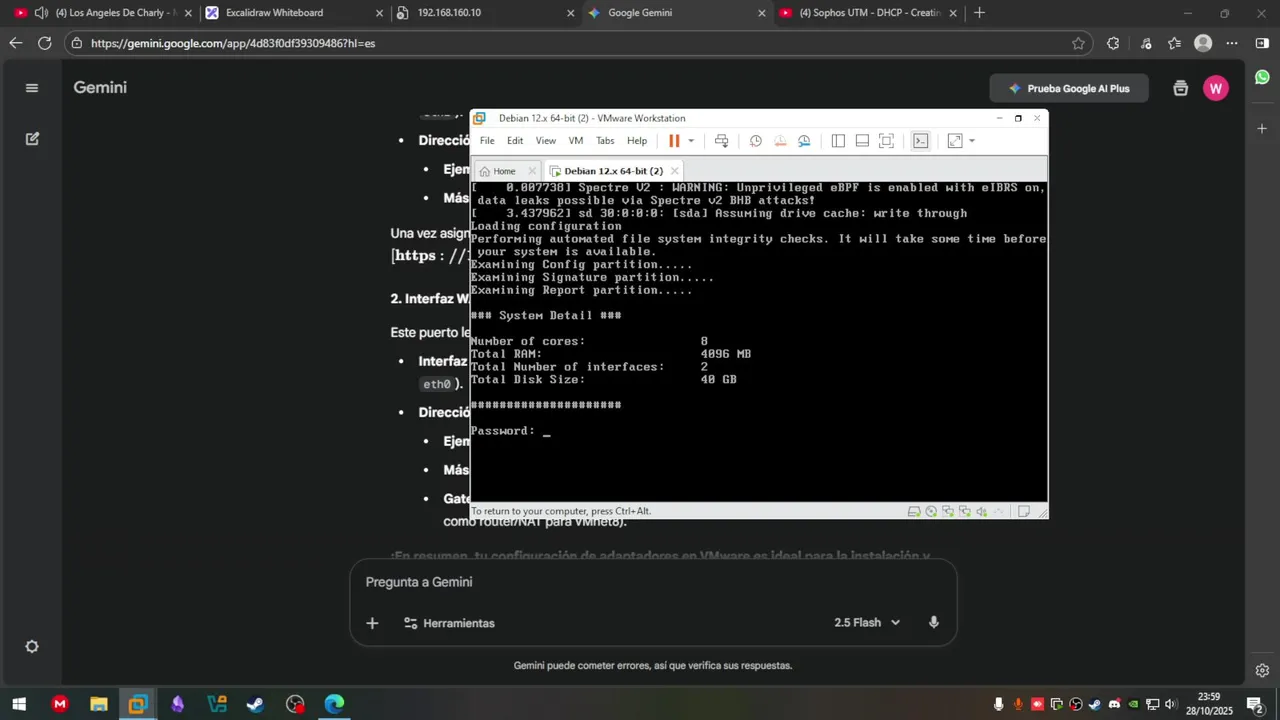Toggle the VMware console view button
1280x720 pixels.
click(921, 141)
